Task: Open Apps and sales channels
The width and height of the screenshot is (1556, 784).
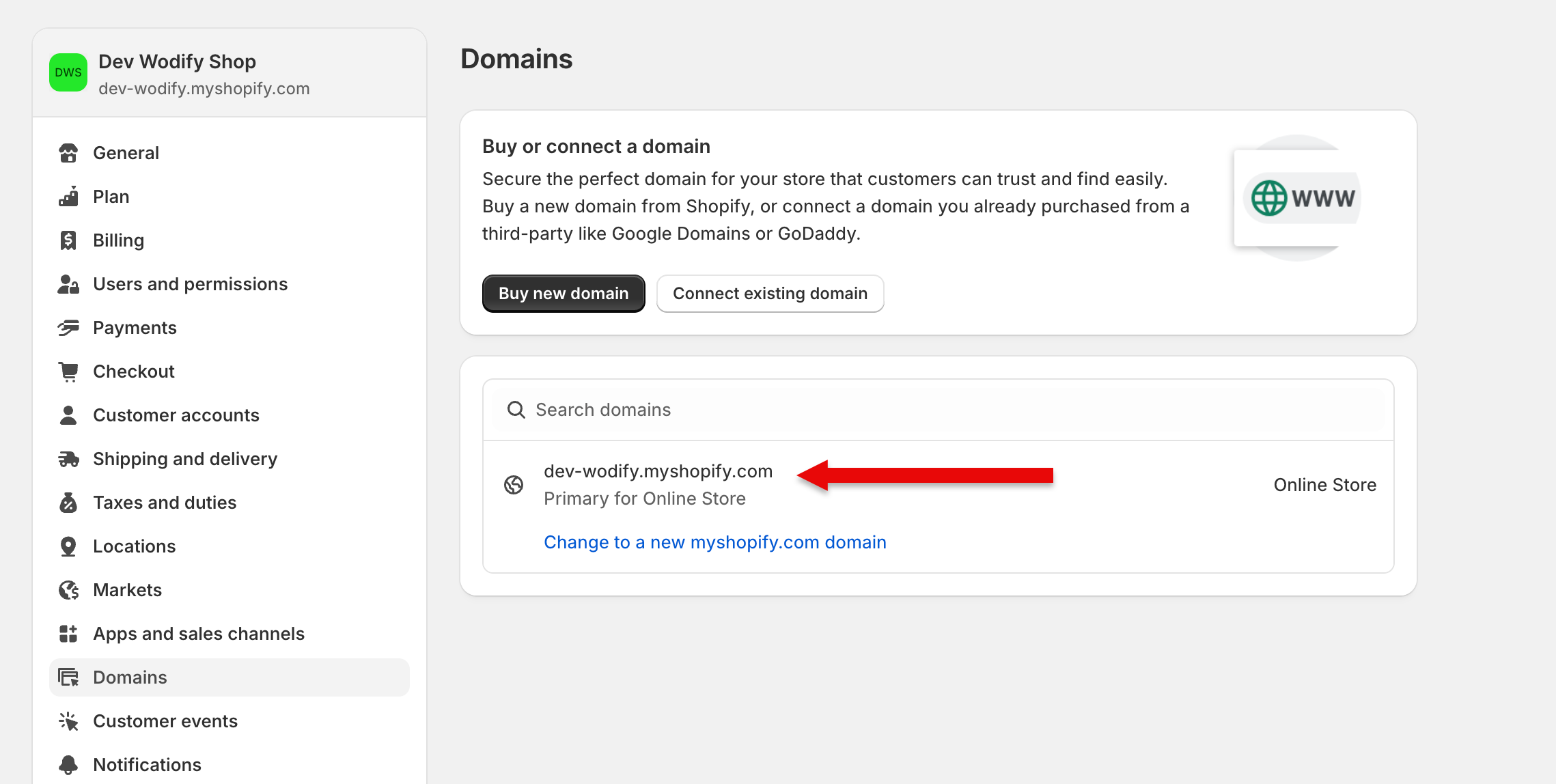Action: point(230,634)
